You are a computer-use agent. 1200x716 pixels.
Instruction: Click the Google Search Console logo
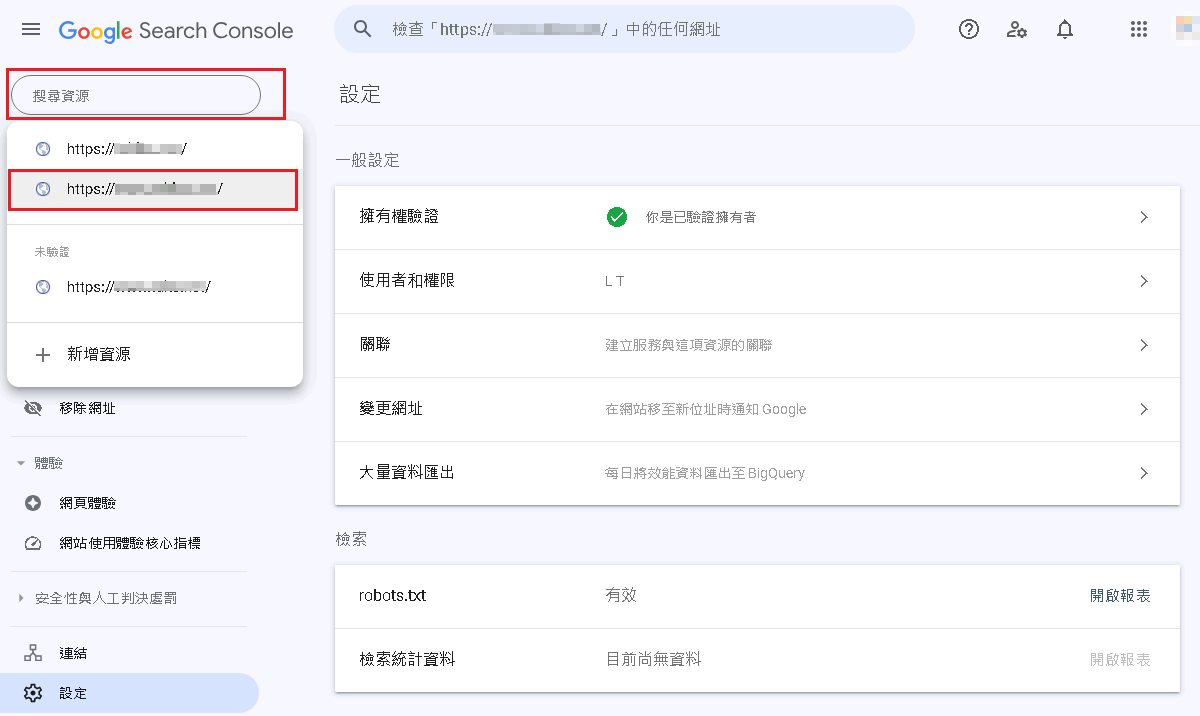point(176,30)
